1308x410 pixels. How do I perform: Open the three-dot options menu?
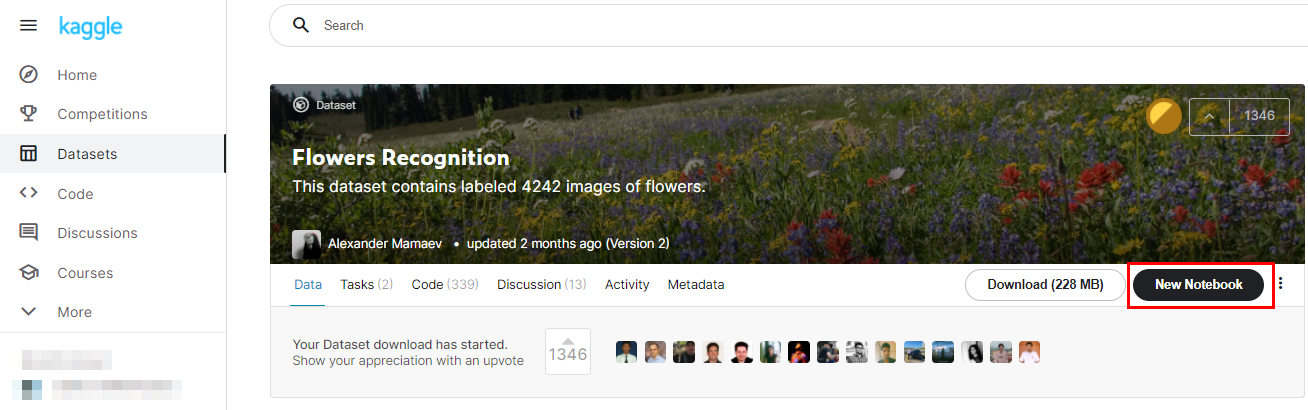pyautogui.click(x=1281, y=284)
